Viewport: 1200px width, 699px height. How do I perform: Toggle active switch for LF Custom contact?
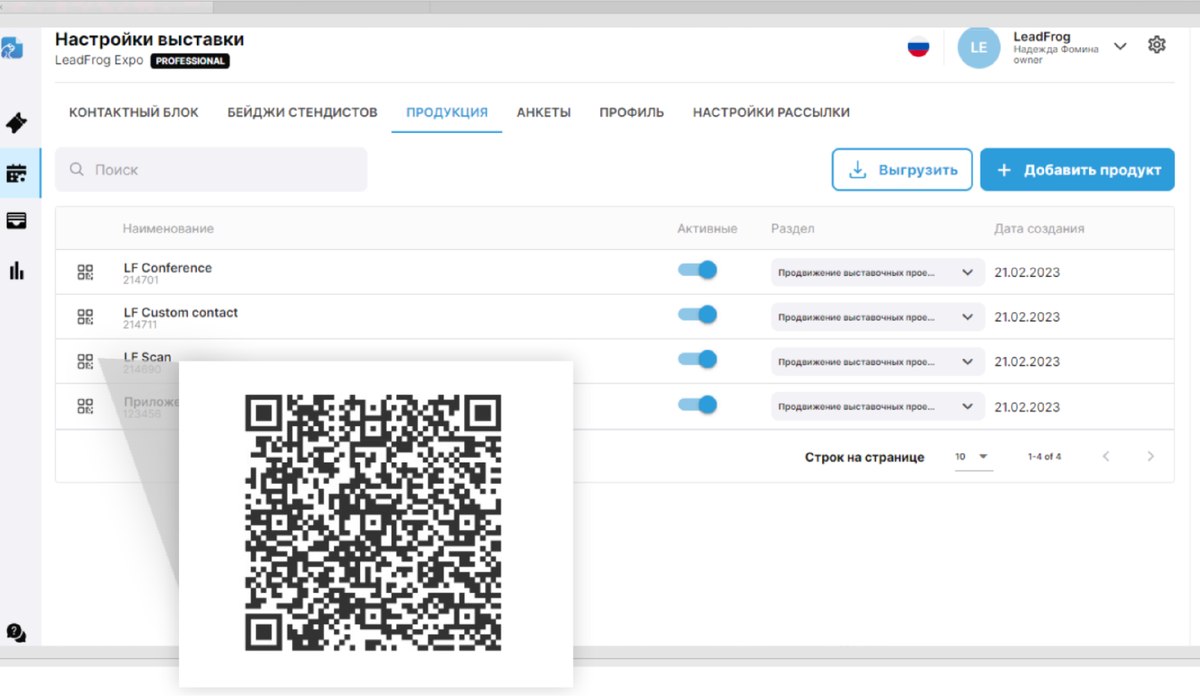tap(698, 314)
